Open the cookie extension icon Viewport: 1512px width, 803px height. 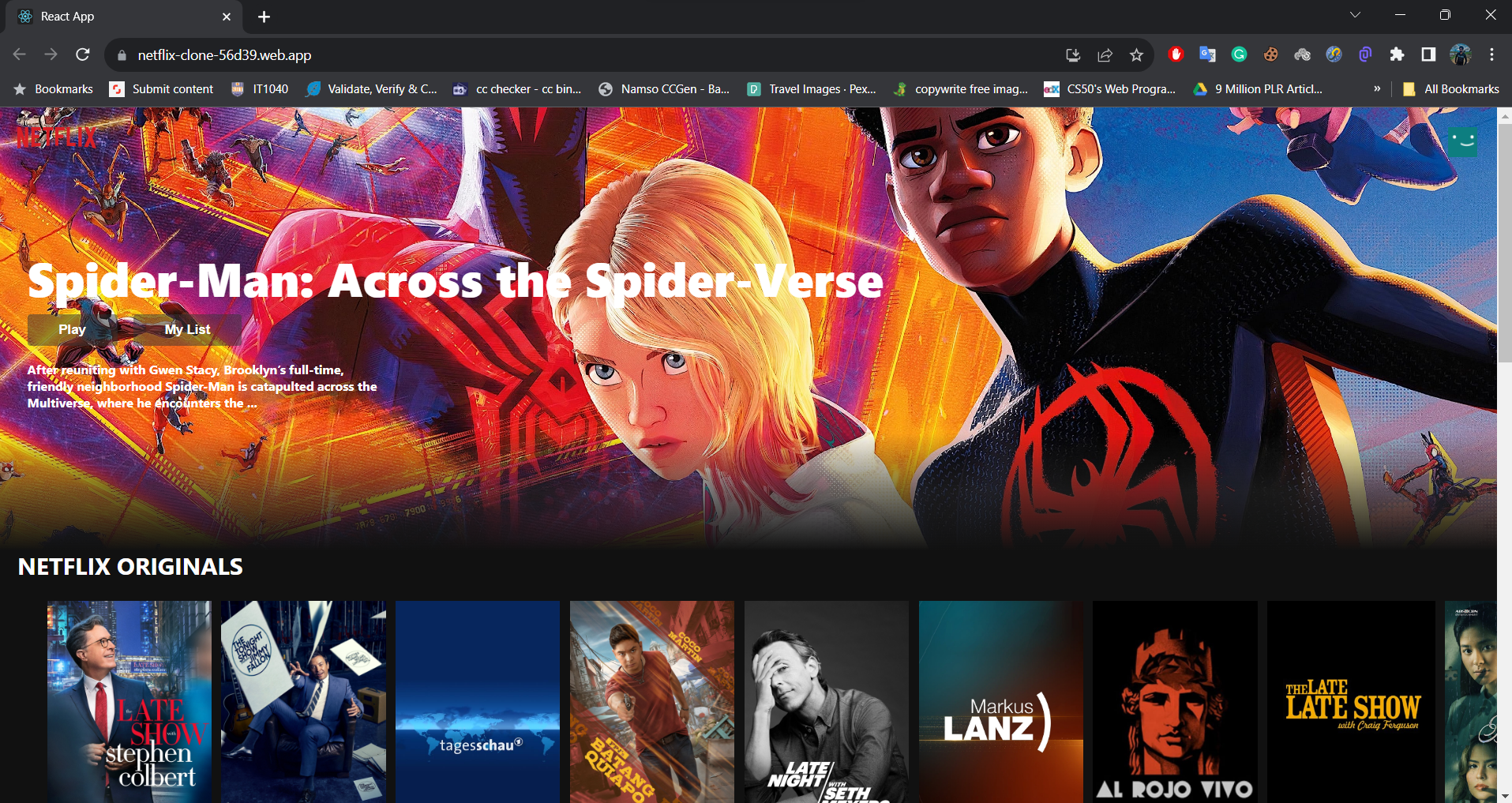(x=1270, y=54)
